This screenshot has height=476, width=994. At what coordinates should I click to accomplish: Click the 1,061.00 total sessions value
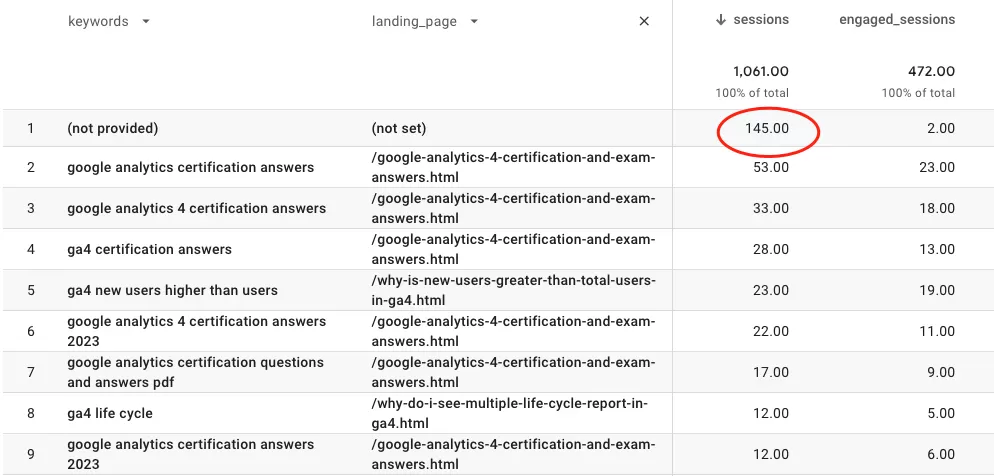(761, 72)
